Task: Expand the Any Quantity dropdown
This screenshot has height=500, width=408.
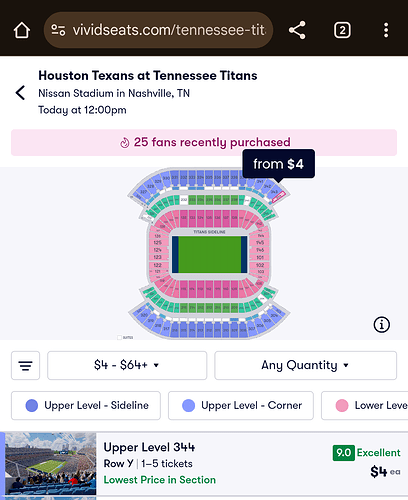Action: click(305, 365)
